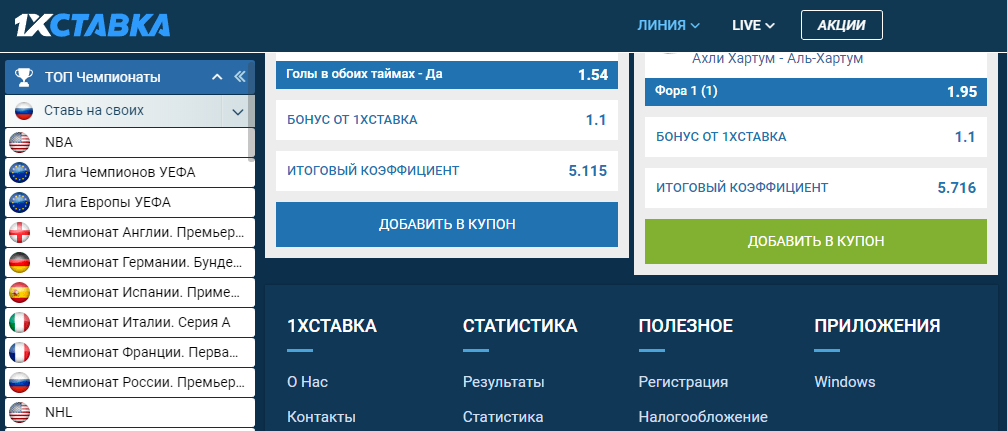Collapse ТОП Чемпионаты with the up chevron
Screen dimensions: 1007x431
click(217, 77)
